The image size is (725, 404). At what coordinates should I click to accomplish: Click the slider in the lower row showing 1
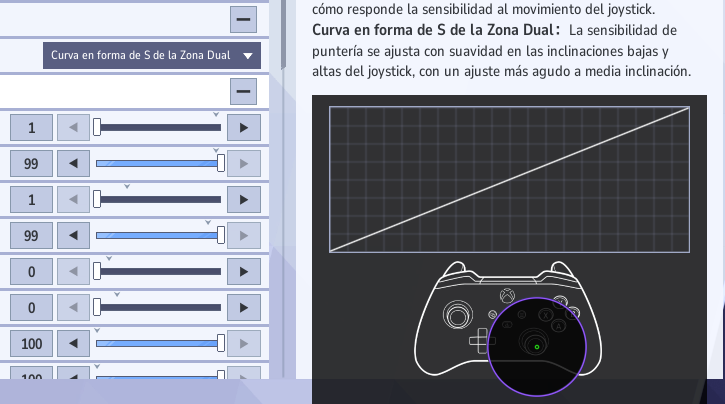pos(159,200)
